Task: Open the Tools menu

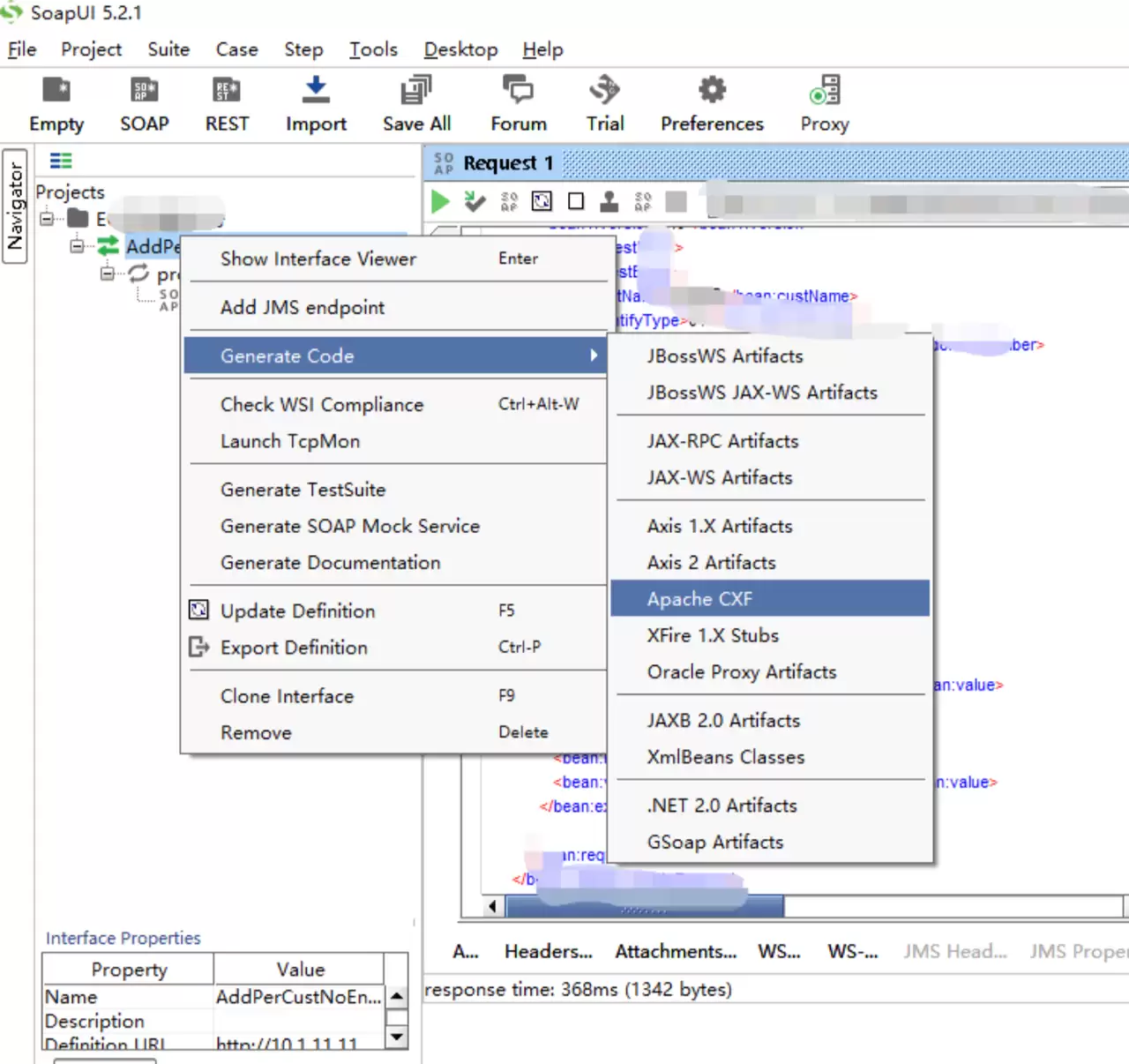Action: tap(373, 49)
